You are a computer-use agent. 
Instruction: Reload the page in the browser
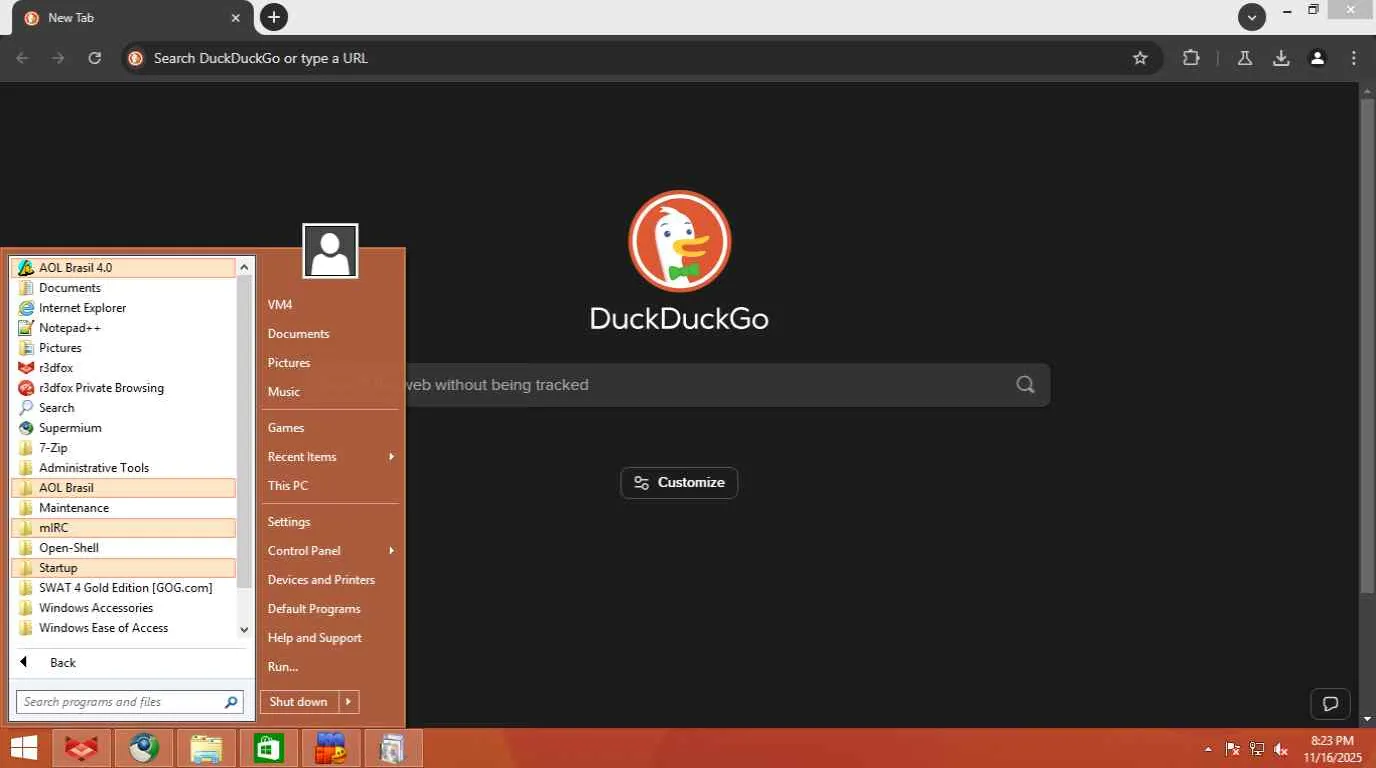pyautogui.click(x=94, y=58)
